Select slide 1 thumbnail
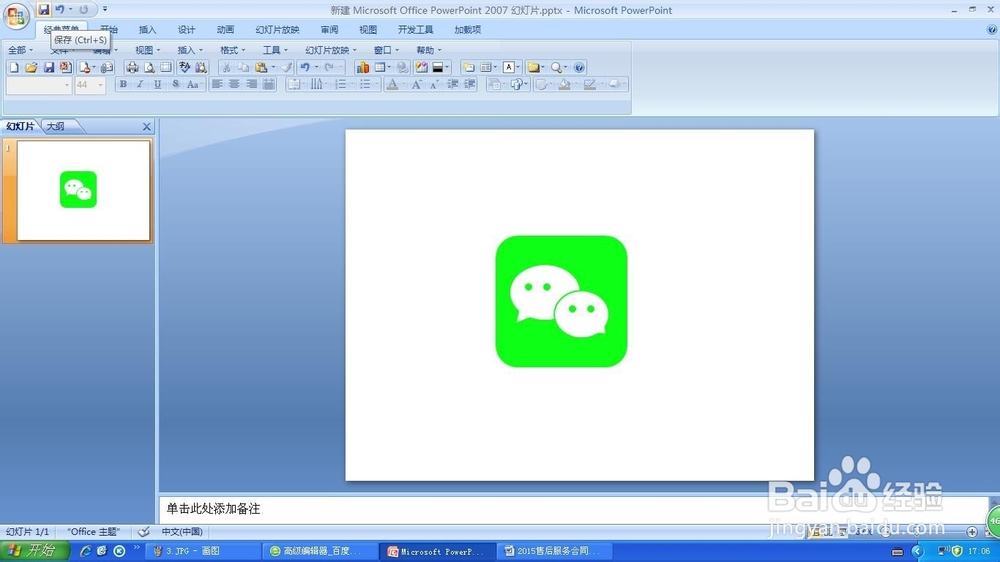 click(84, 190)
